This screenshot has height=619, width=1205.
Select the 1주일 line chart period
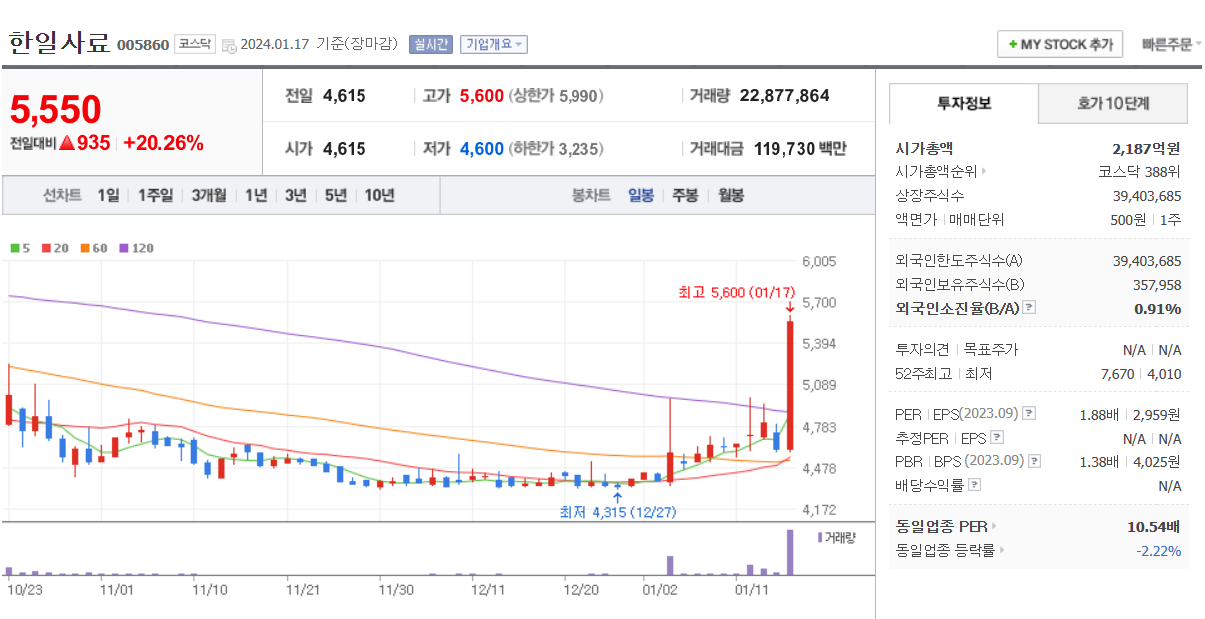coord(155,196)
